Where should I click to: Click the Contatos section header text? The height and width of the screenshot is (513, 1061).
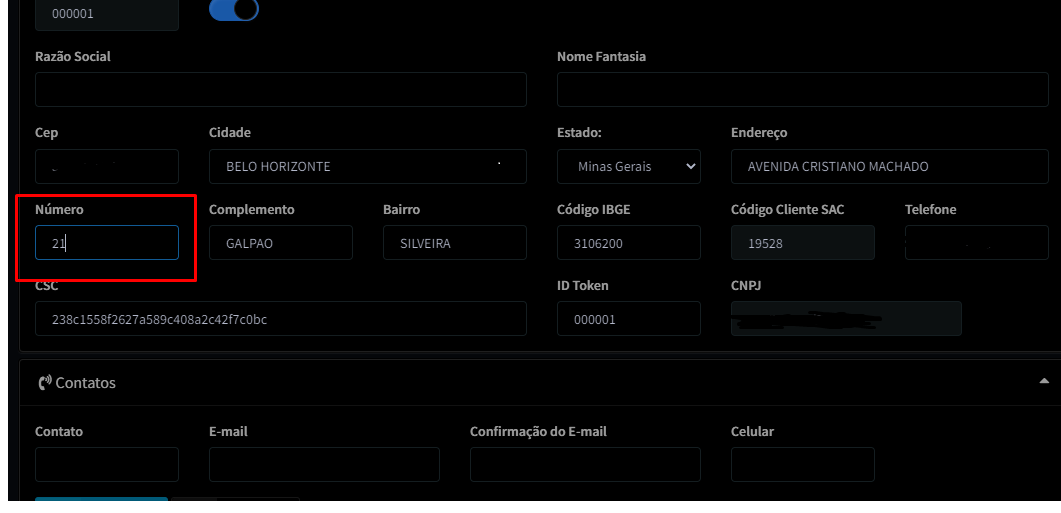(x=85, y=383)
